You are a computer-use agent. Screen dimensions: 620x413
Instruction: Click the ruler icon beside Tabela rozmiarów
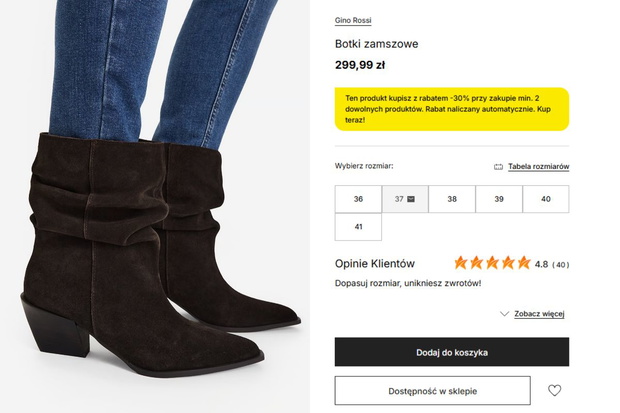click(498, 167)
